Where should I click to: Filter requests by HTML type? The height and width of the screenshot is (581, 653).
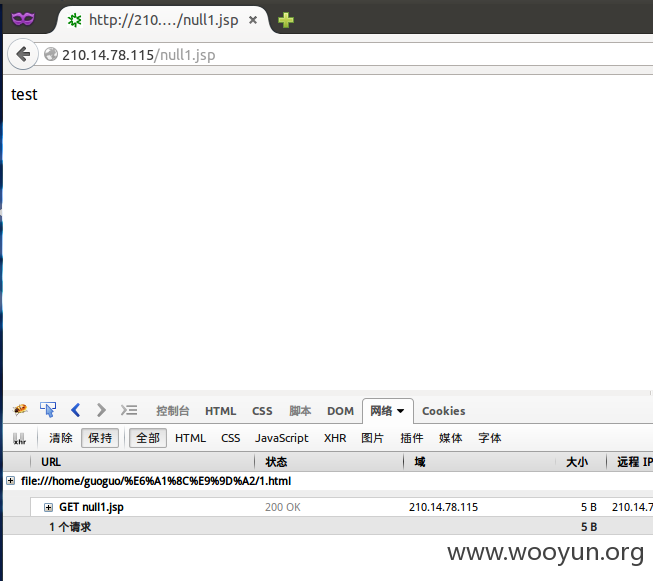point(190,438)
